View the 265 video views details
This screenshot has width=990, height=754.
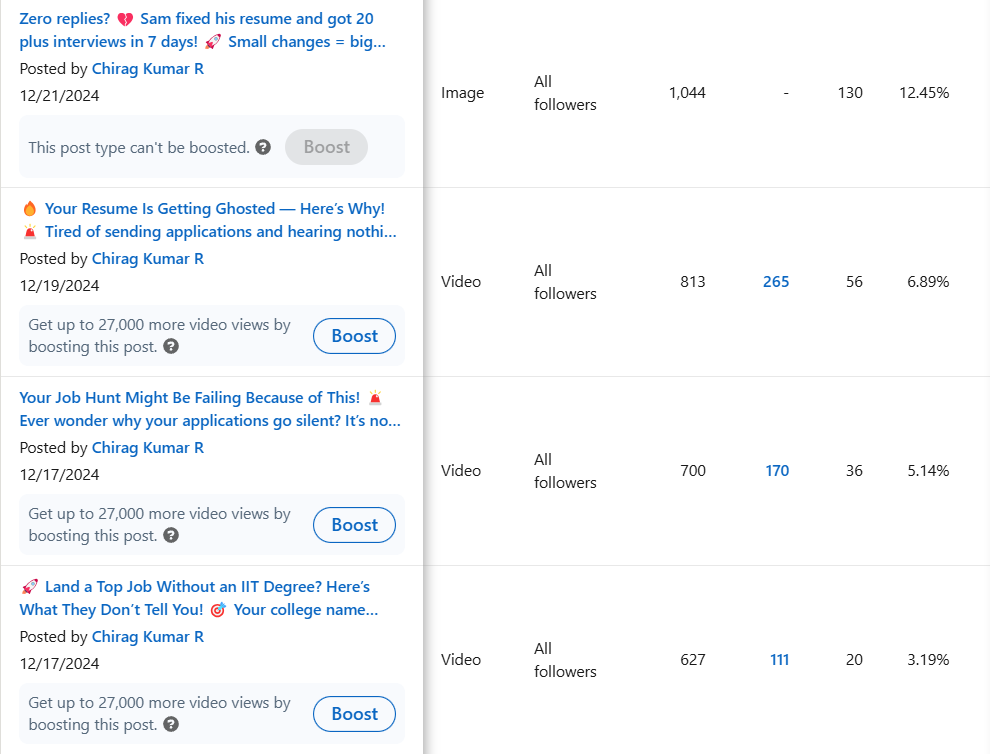point(776,282)
